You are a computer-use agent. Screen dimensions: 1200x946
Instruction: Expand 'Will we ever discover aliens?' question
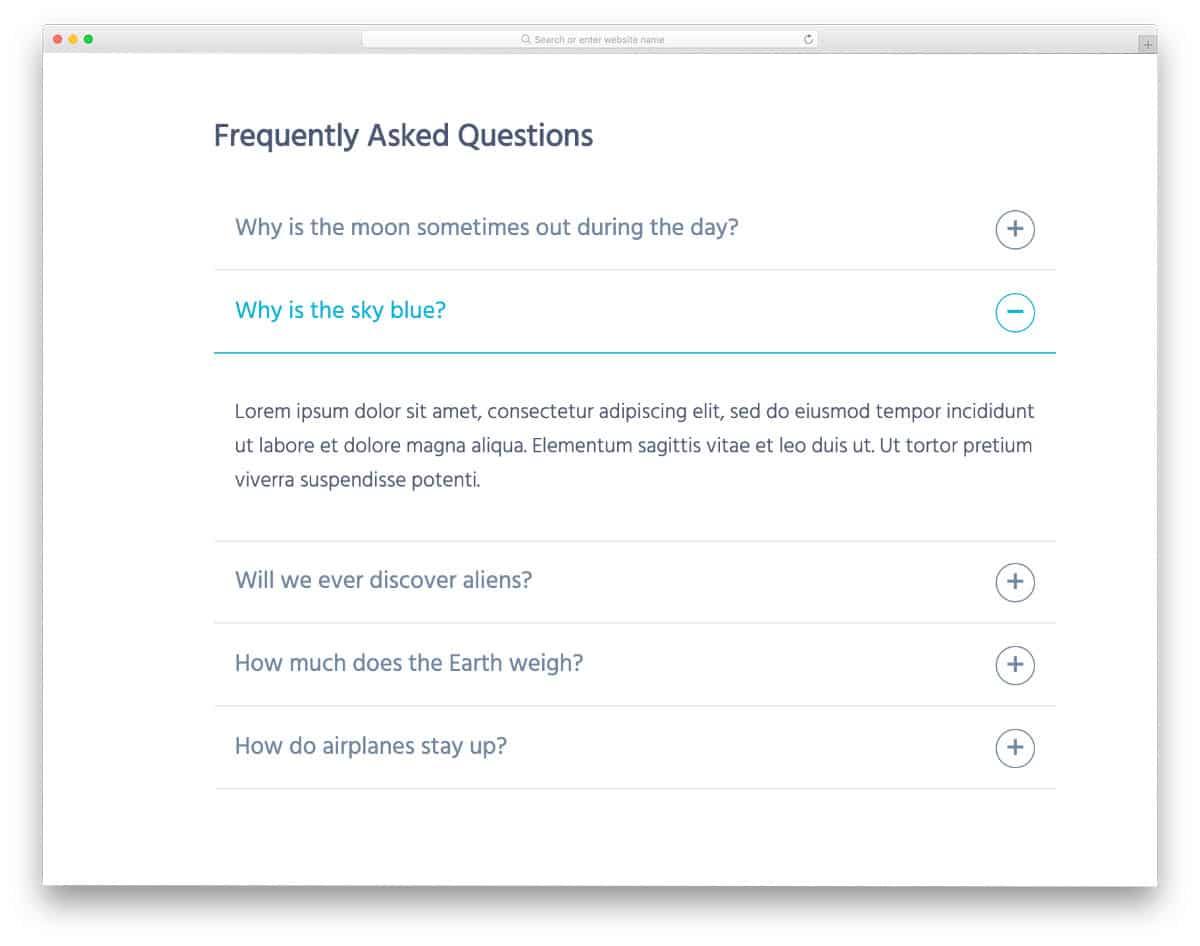click(x=383, y=580)
